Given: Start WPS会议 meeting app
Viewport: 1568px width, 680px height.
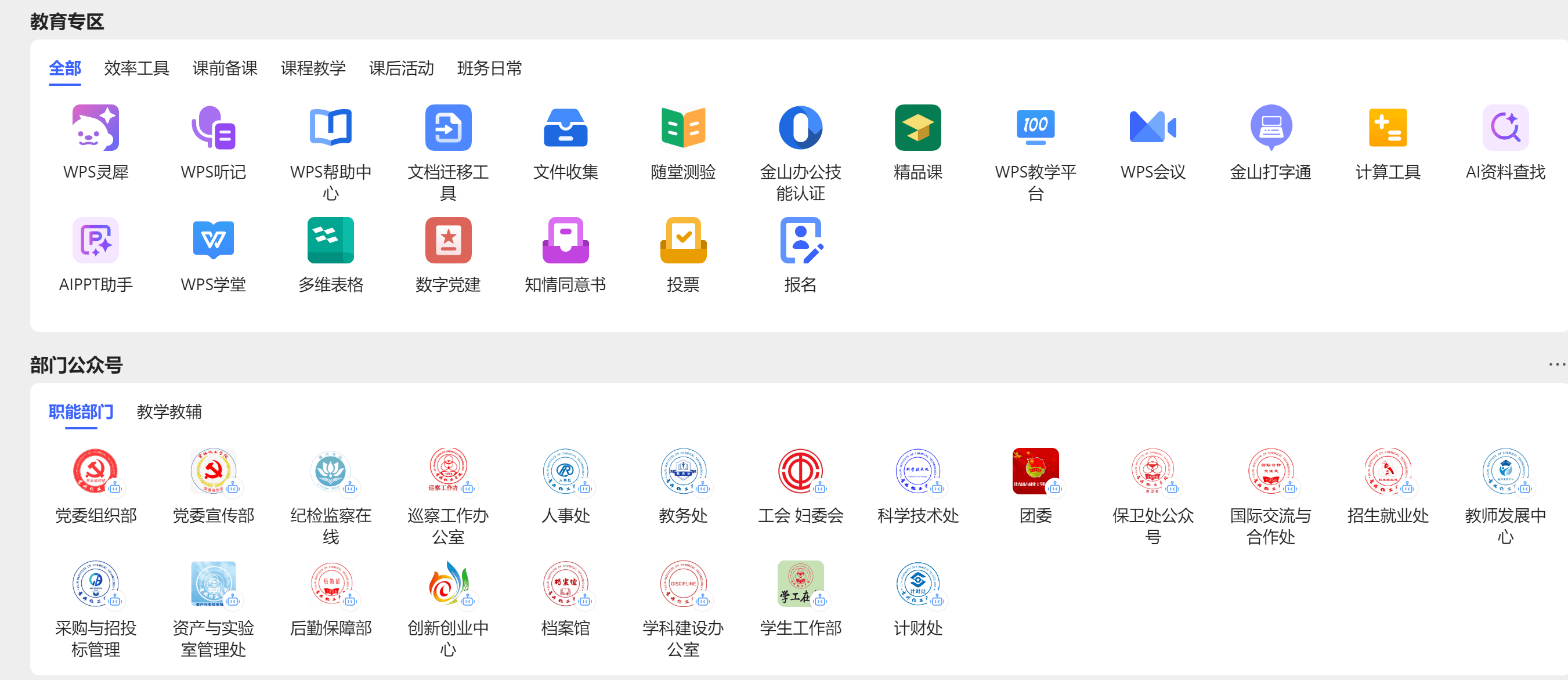Looking at the screenshot, I should (x=1153, y=128).
